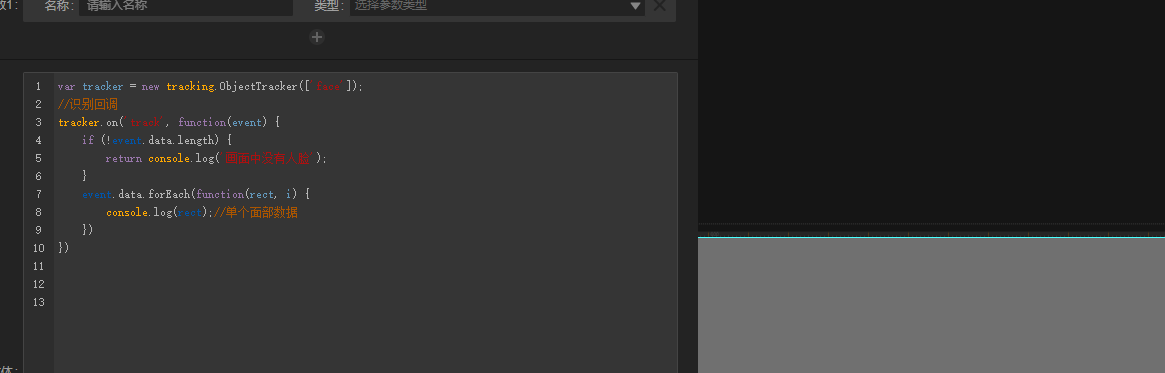This screenshot has height=373, width=1165.
Task: Focus the 请输入名称 name field
Action: (x=186, y=7)
